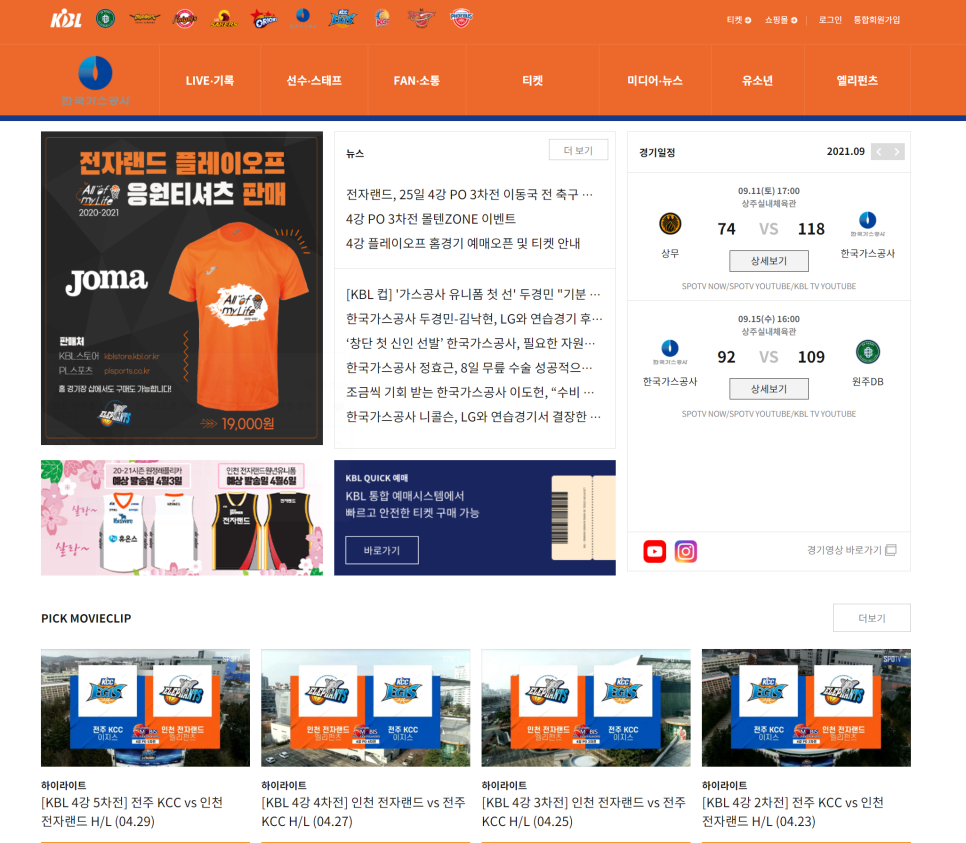Click the 원주DB emblem in schedule
Screen dimensions: 966x843
[868, 352]
